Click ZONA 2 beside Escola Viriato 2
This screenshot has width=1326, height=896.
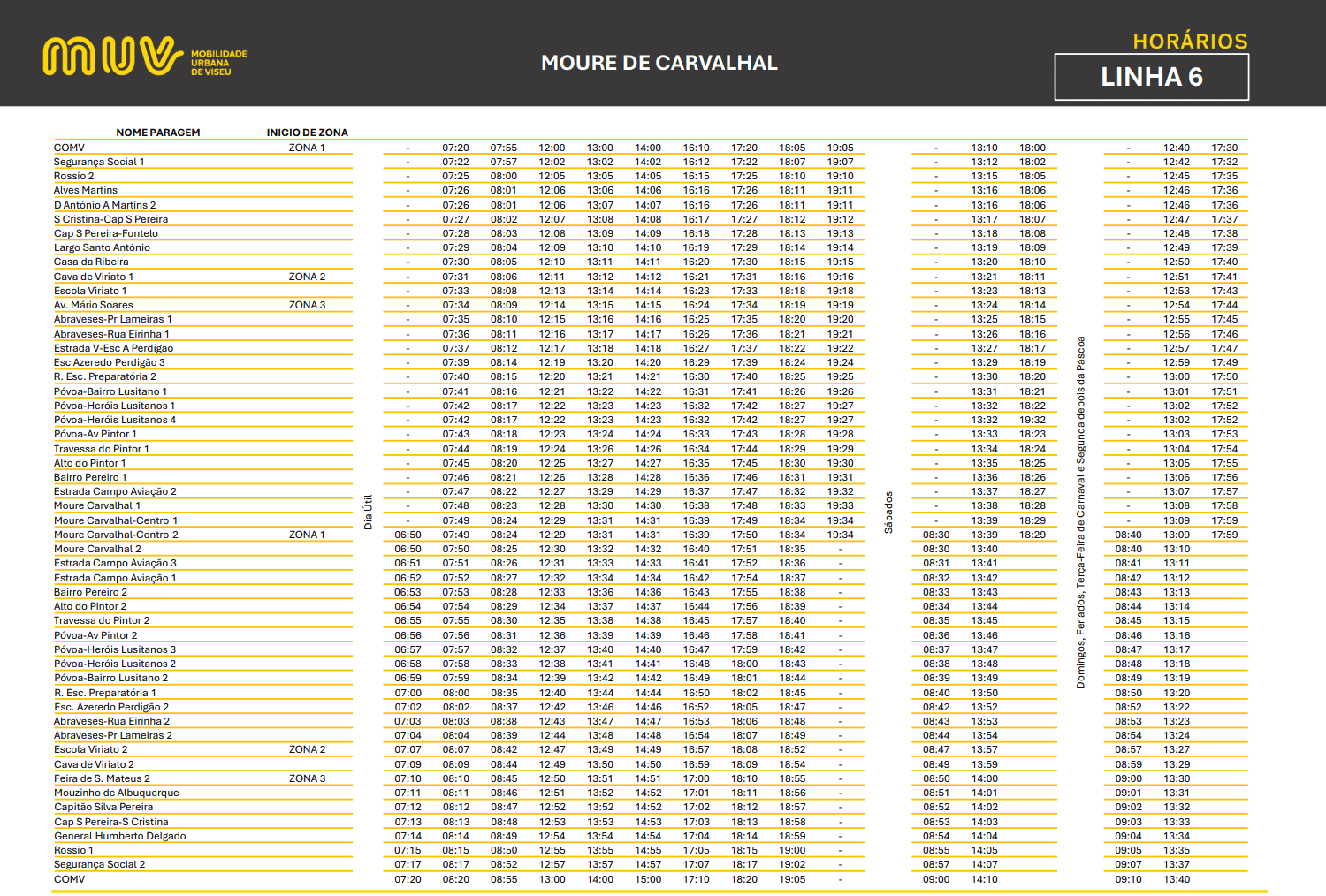click(307, 749)
